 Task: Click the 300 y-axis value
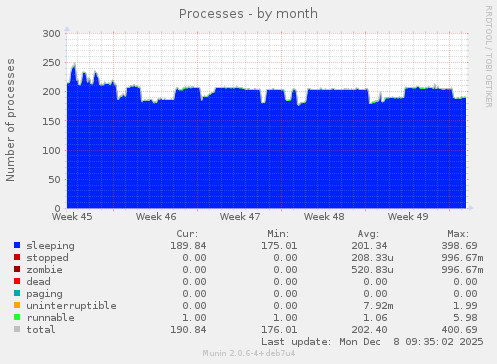[x=51, y=34]
